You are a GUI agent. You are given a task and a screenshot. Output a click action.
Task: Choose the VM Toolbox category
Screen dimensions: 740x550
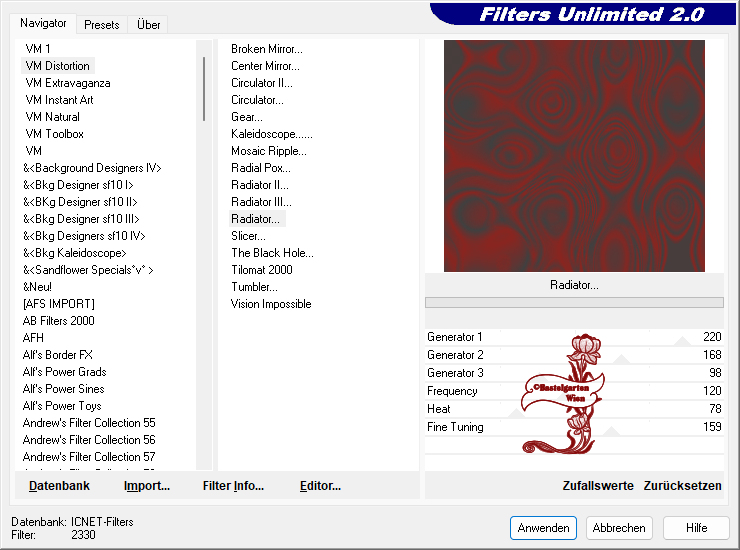click(x=54, y=134)
